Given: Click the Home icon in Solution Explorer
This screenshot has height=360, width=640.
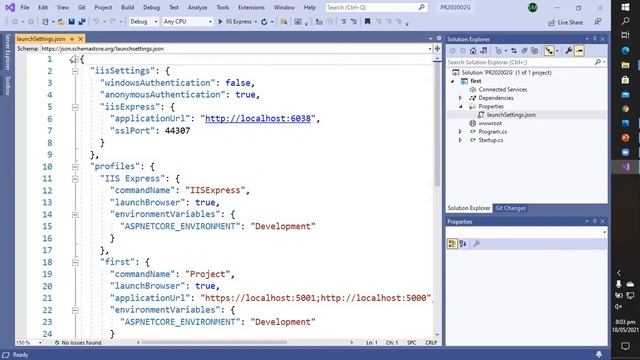Looking at the screenshot, I should (x=473, y=51).
